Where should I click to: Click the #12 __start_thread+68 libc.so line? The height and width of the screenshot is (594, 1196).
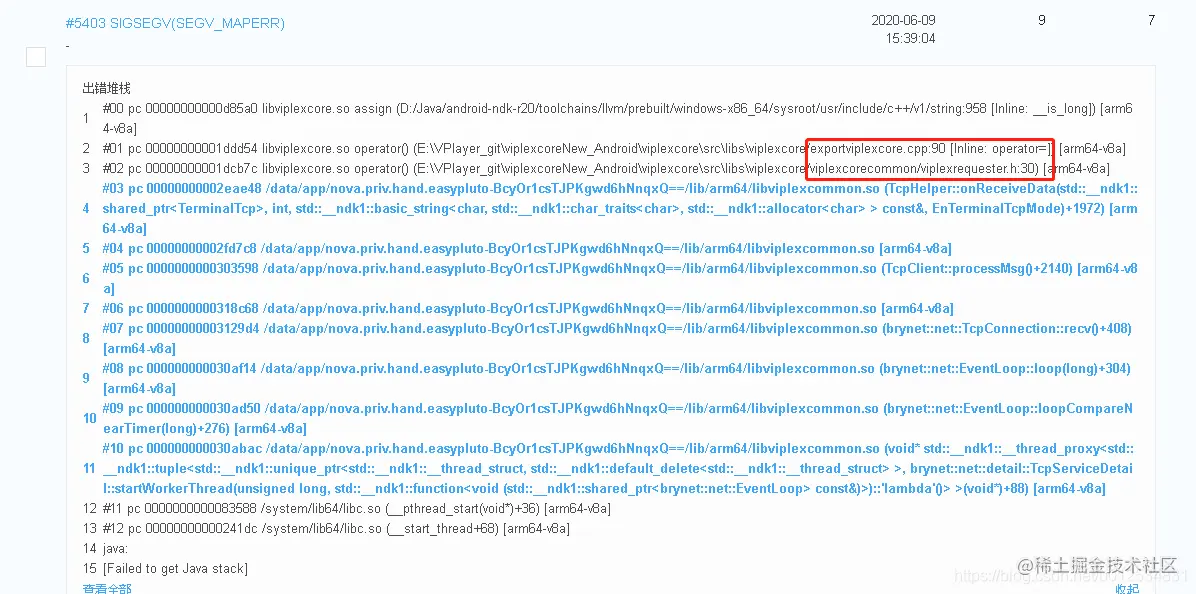(336, 528)
